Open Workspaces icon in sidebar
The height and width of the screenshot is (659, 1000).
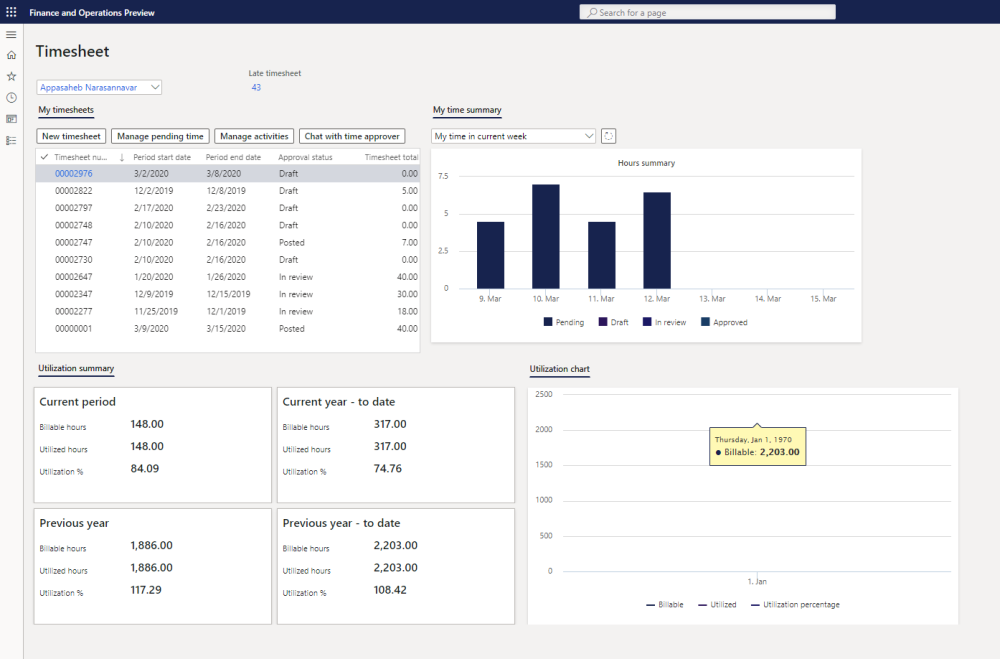[11, 119]
